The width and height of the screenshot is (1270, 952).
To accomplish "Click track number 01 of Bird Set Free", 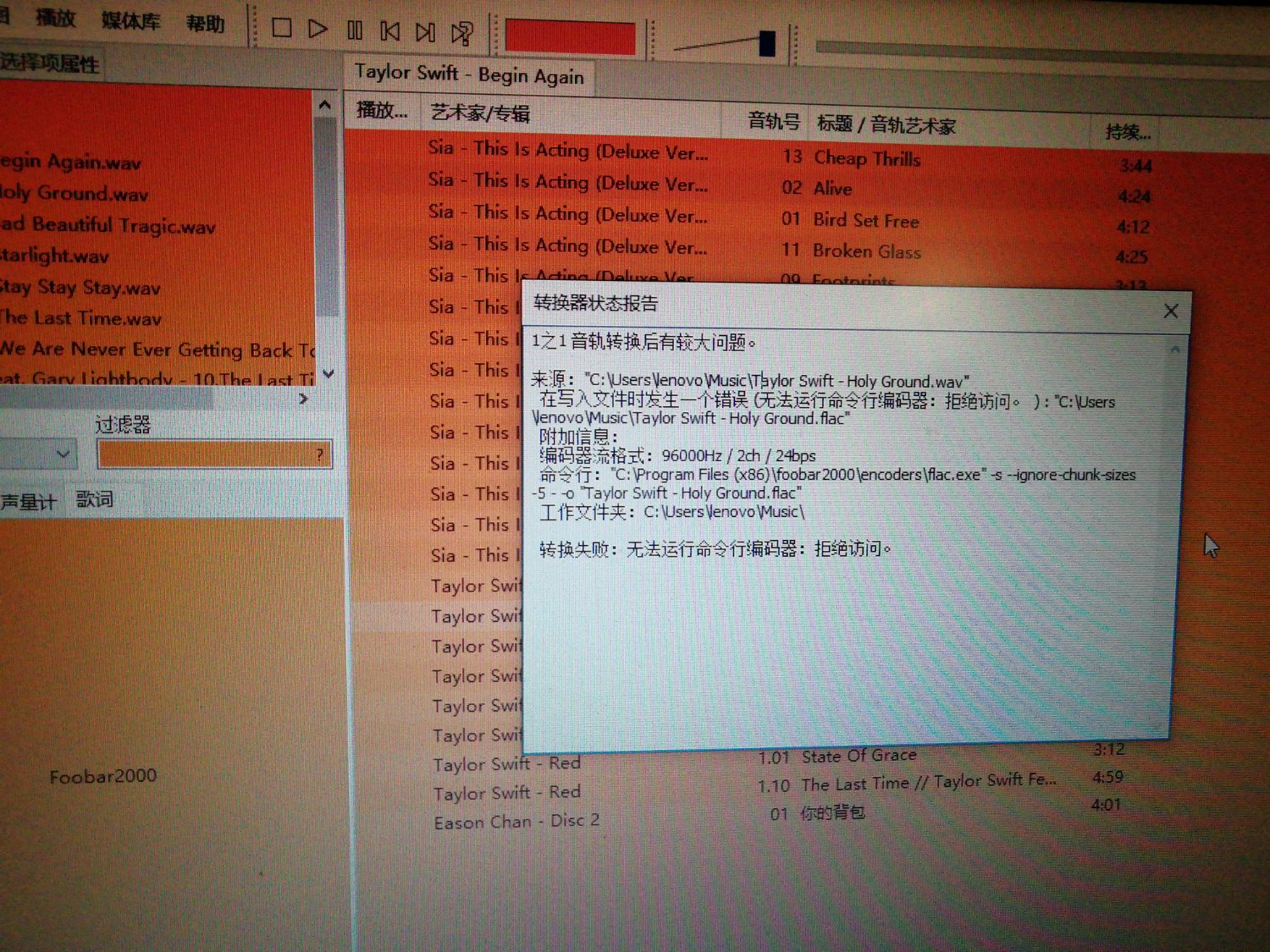I will point(791,219).
